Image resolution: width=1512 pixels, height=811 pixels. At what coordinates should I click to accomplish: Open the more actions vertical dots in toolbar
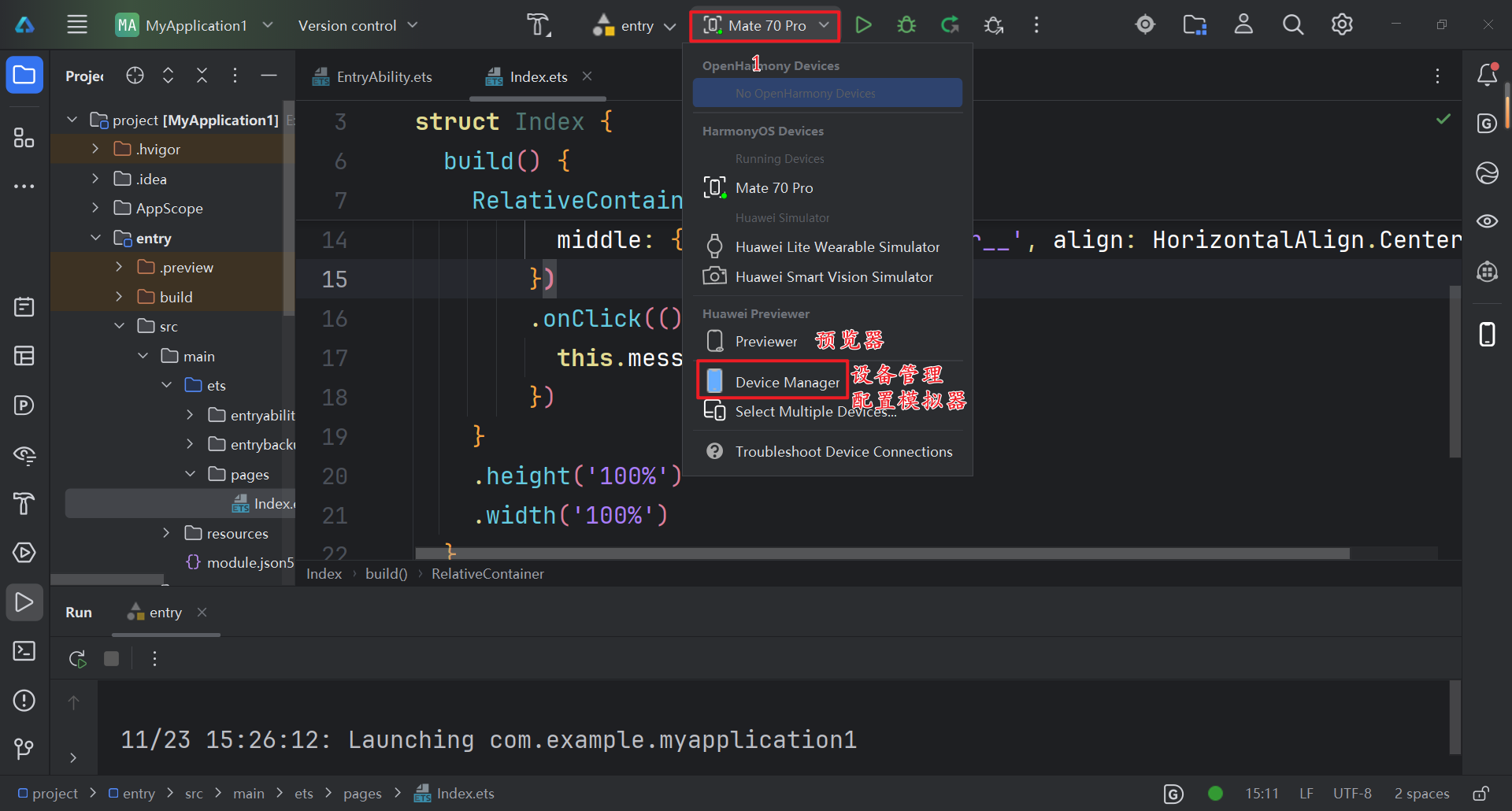pos(1036,25)
